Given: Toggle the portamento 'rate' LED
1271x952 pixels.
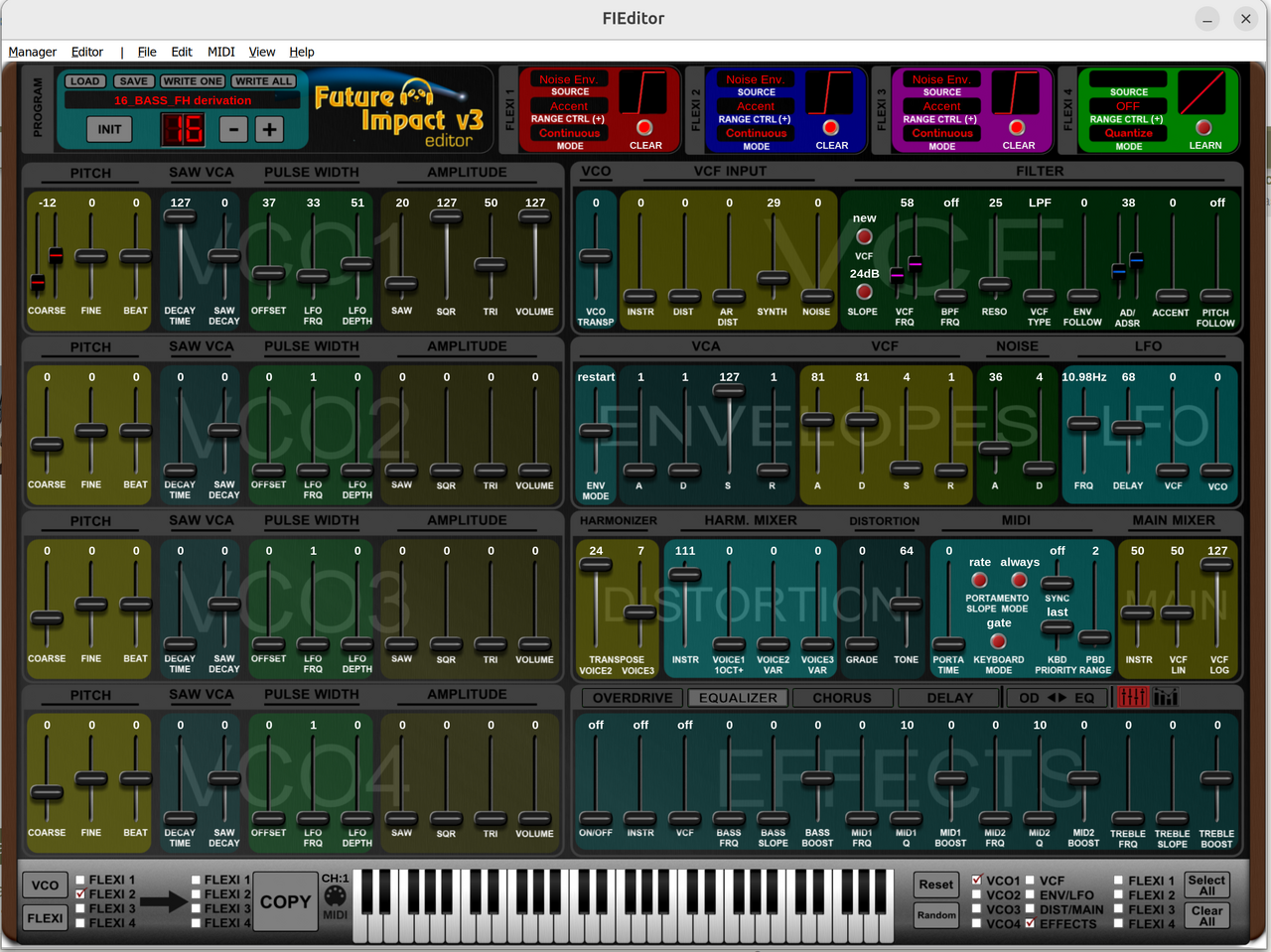Looking at the screenshot, I should pyautogui.click(x=979, y=580).
